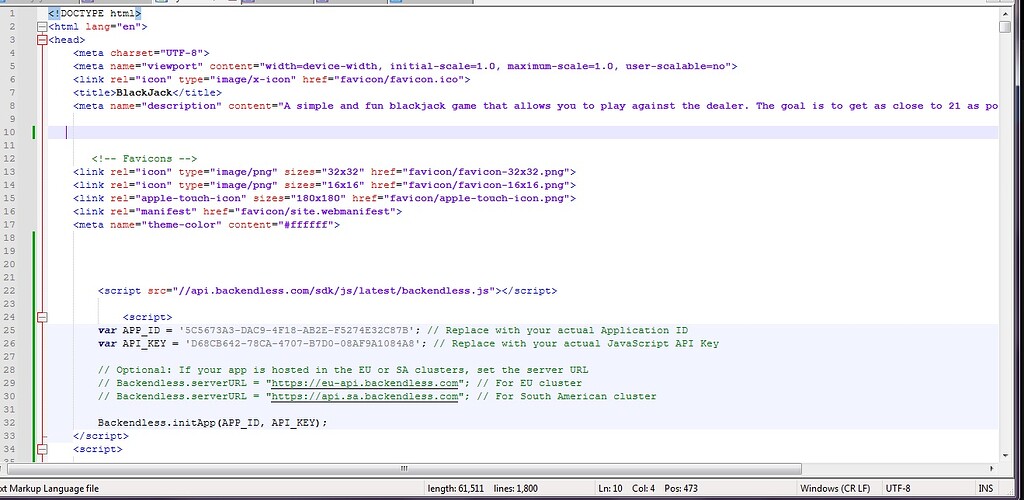Click the horizontal scrollbar thumb
Viewport: 1024px width, 500px height.
405,469
